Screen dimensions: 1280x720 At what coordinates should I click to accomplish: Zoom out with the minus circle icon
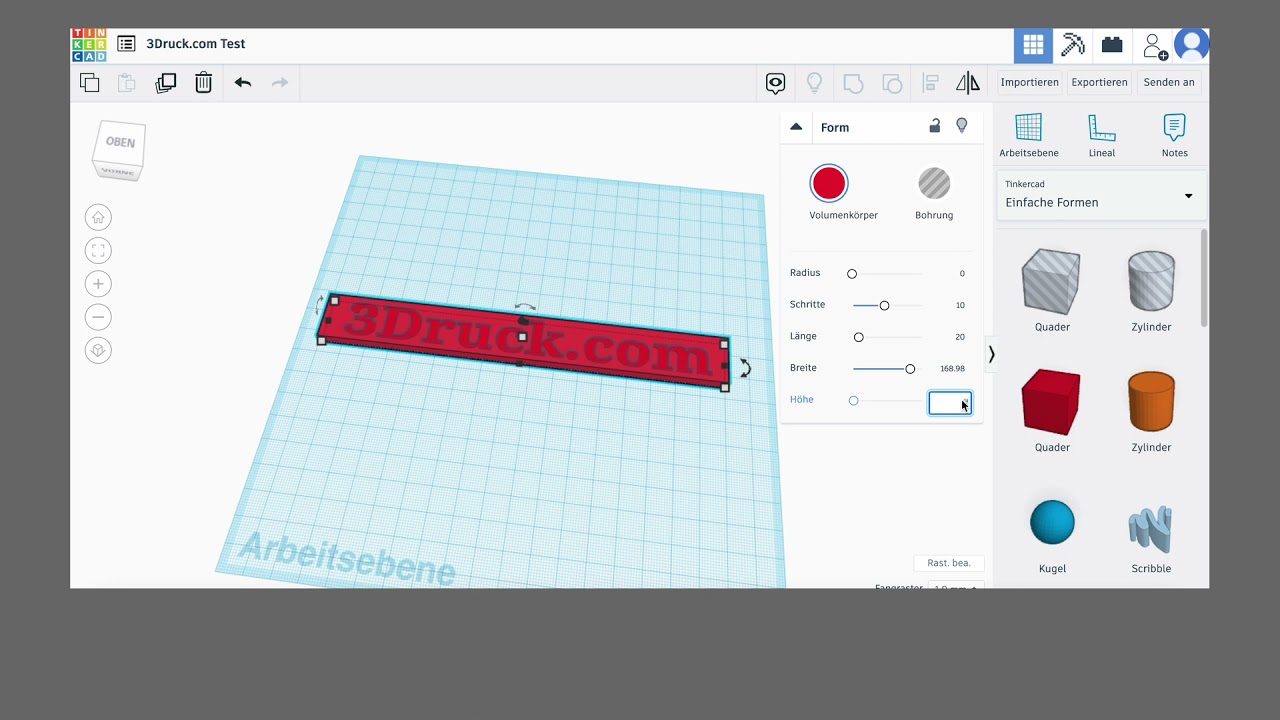point(98,317)
